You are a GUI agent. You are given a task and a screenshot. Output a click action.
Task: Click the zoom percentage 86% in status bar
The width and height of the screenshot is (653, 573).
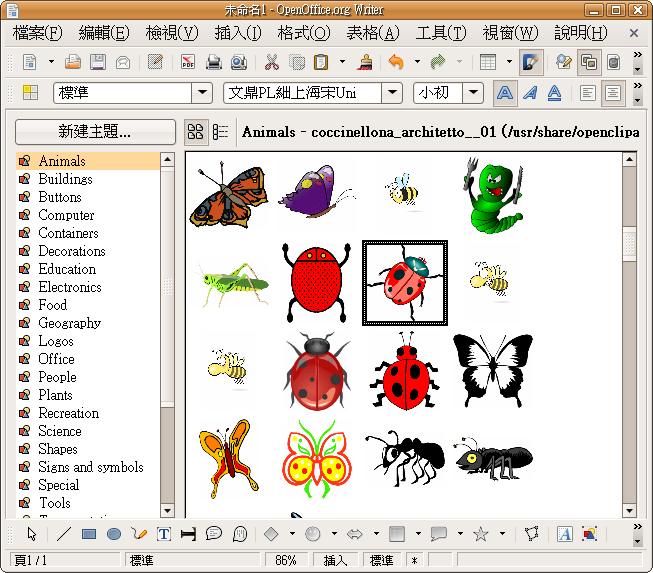point(286,561)
